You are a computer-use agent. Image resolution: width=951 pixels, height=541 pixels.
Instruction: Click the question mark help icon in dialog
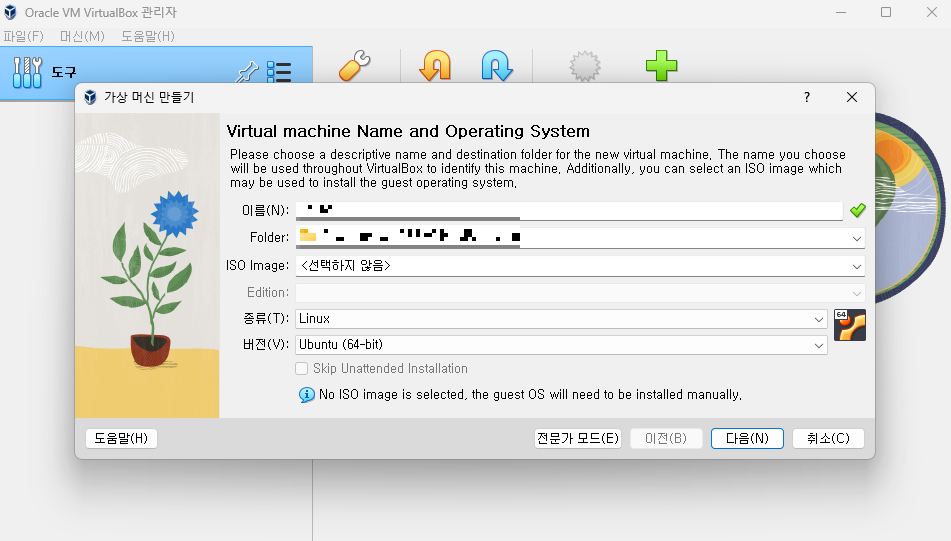[x=807, y=97]
